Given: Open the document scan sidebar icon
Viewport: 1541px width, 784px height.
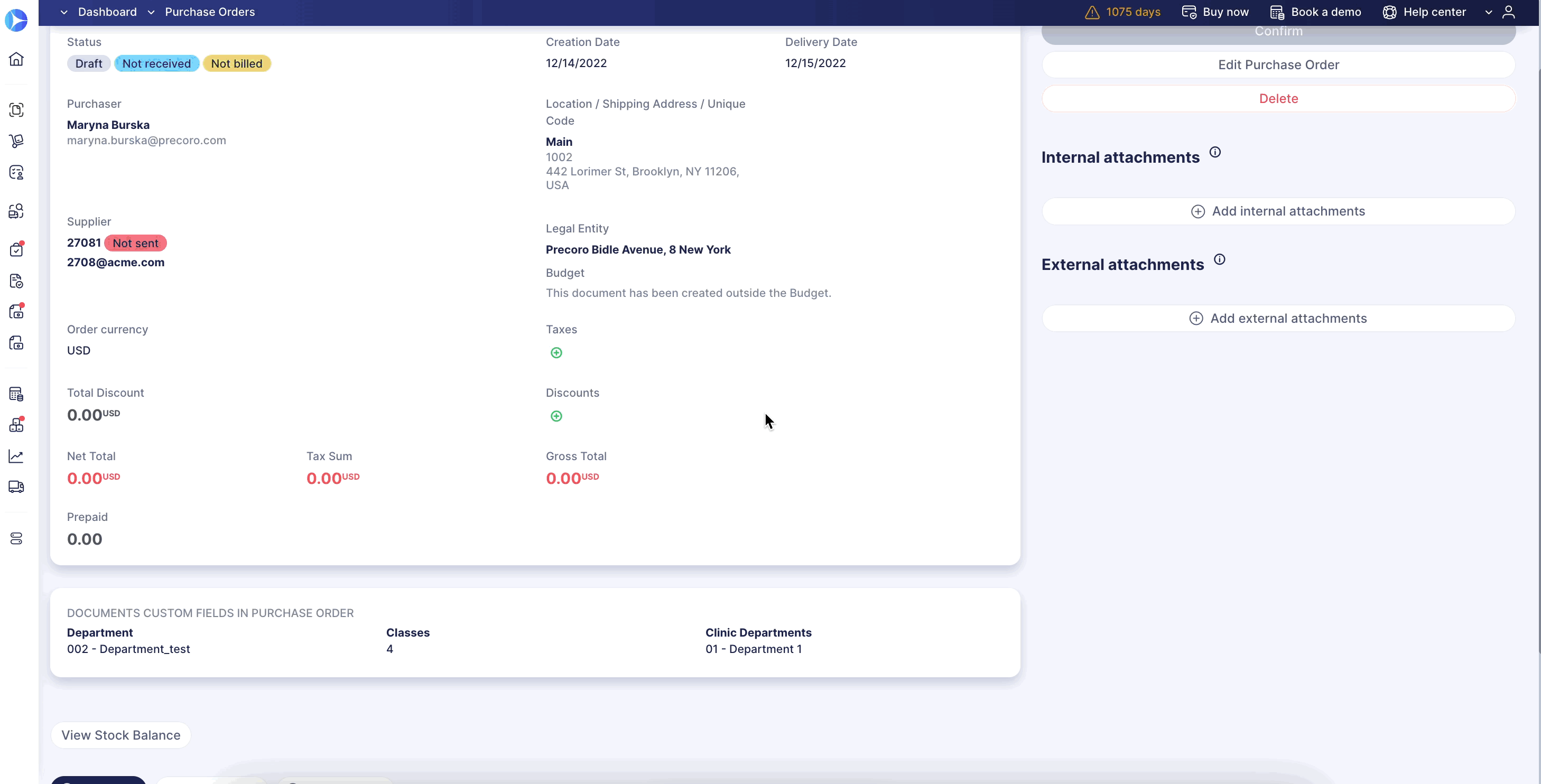Looking at the screenshot, I should [x=16, y=110].
